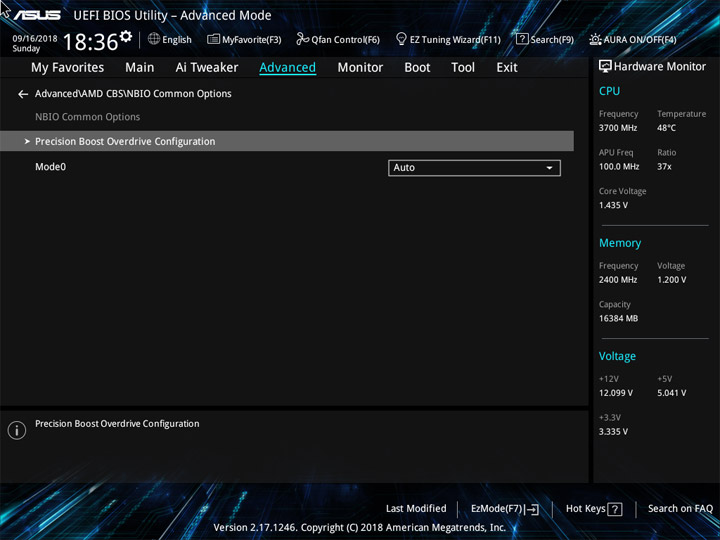
Task: Click the clock settings gear icon
Action: pos(125,36)
